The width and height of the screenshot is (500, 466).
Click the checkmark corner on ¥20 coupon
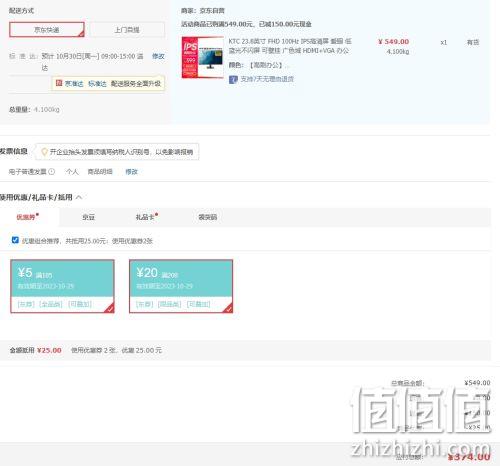click(228, 308)
